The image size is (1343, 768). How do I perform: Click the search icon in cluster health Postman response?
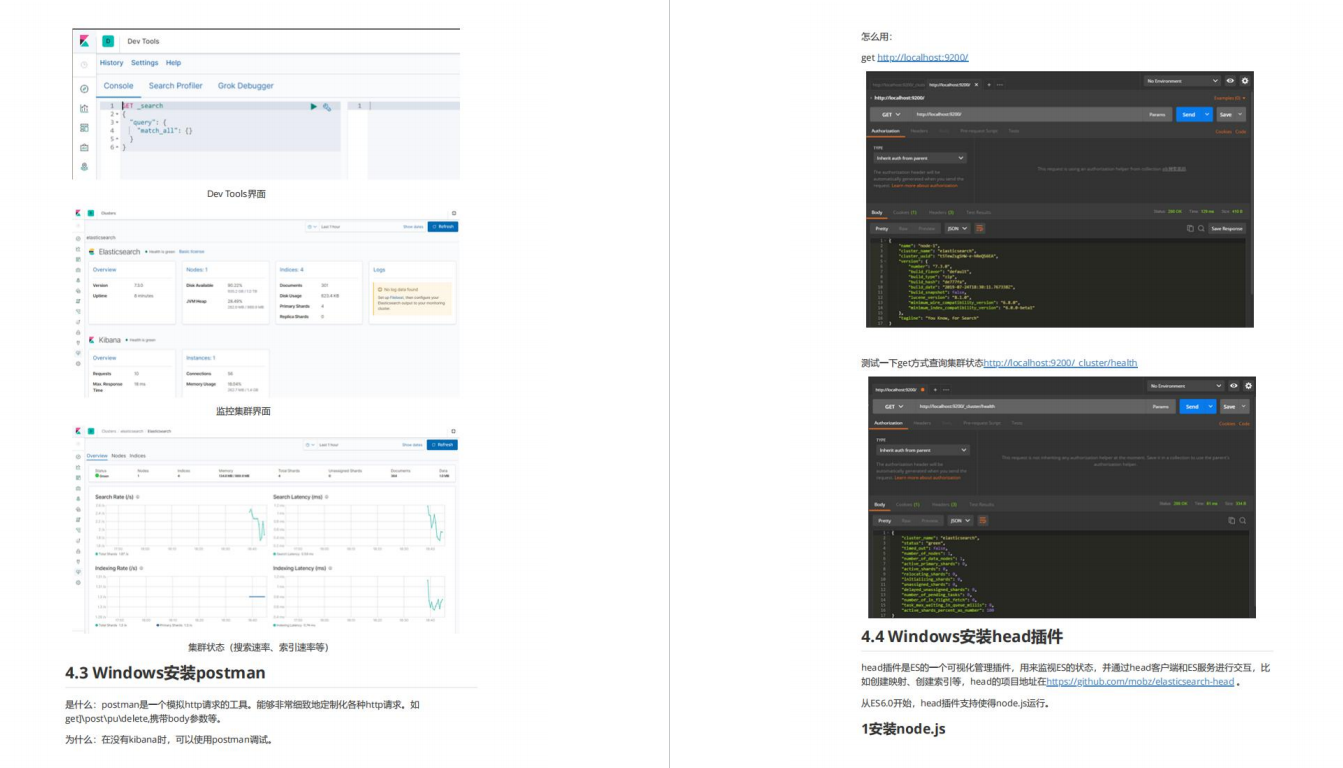1243,521
